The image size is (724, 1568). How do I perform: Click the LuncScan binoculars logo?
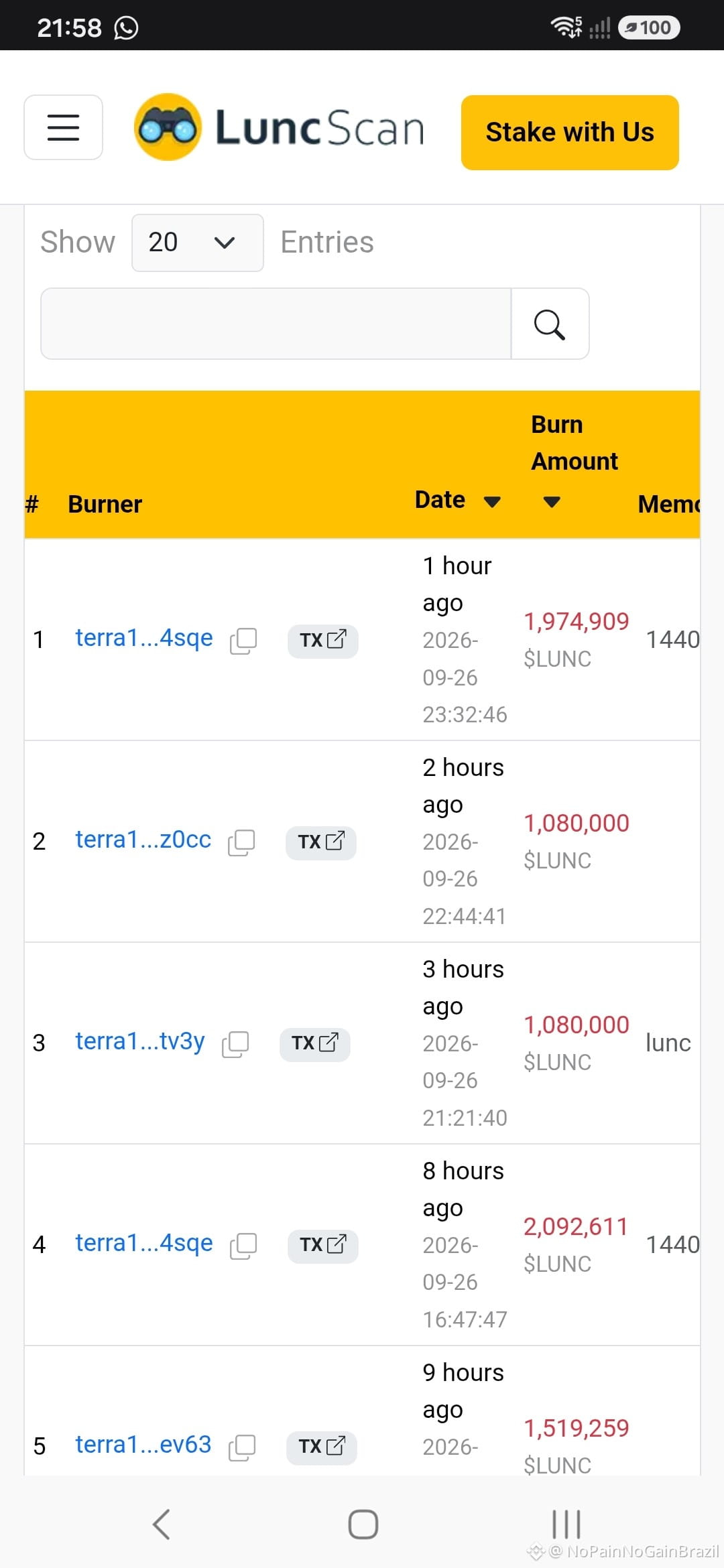tap(167, 127)
